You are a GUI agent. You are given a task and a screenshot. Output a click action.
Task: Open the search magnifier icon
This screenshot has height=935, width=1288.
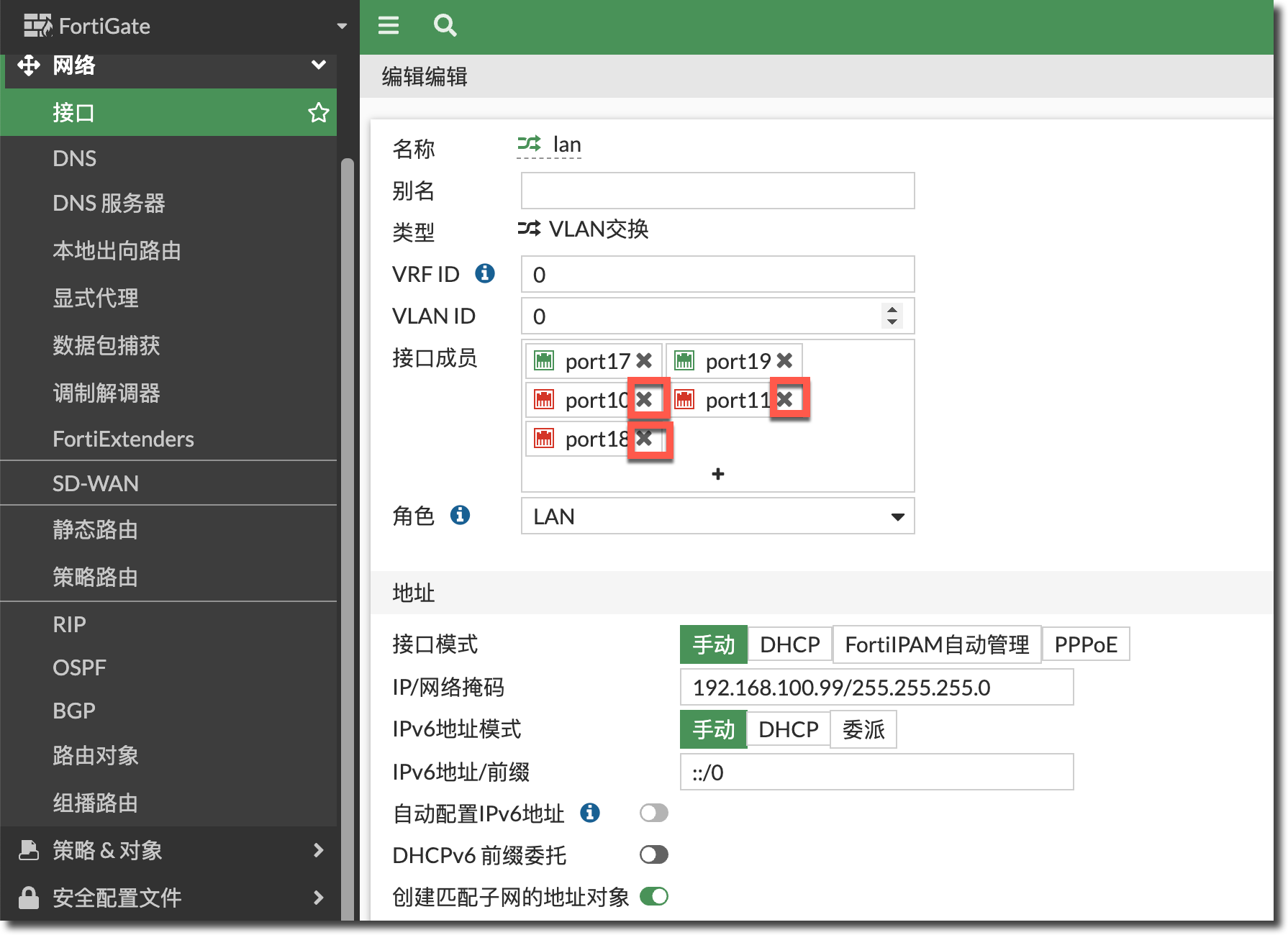pyautogui.click(x=445, y=26)
